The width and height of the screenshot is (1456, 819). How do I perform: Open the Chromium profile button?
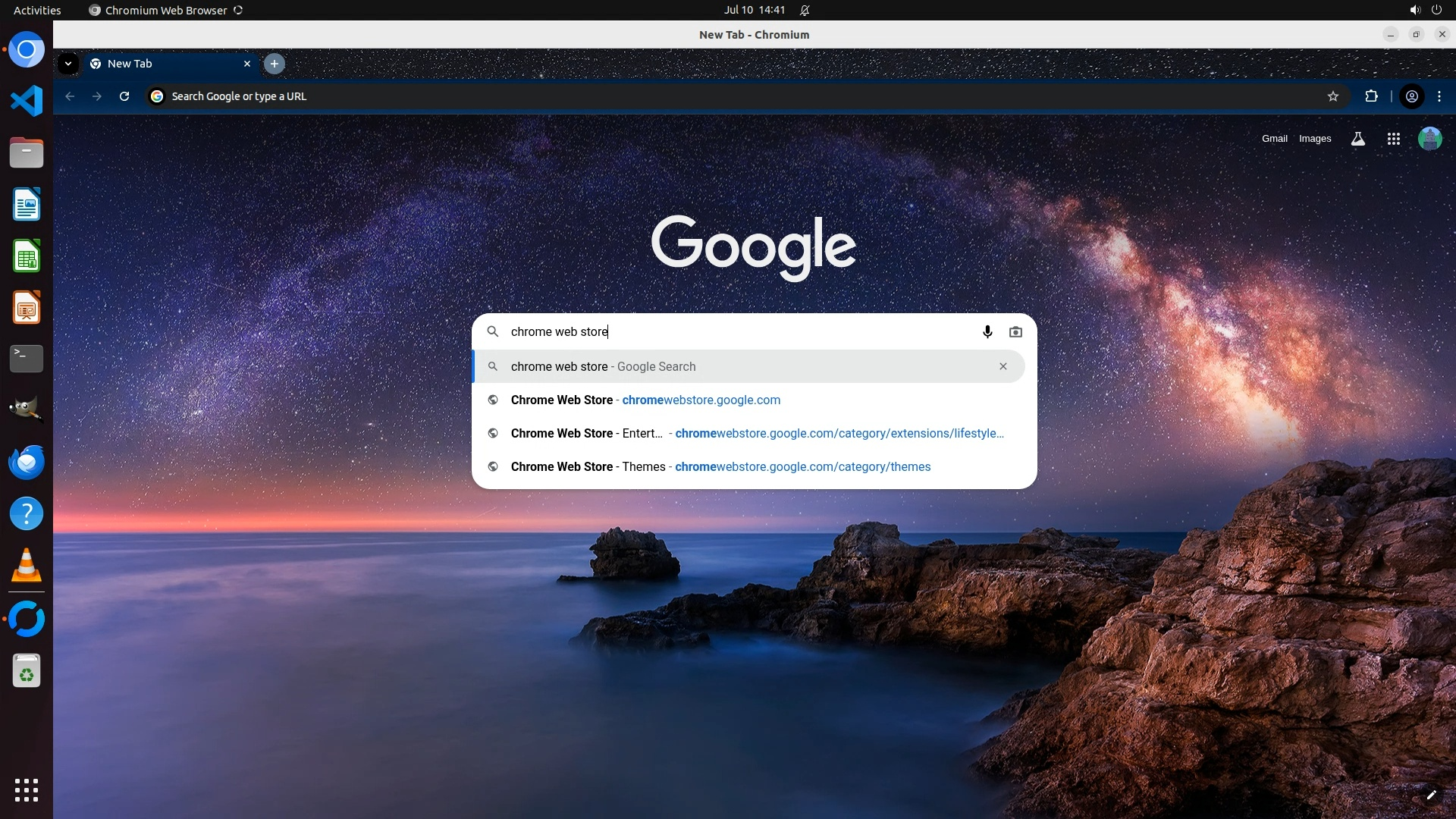[x=1412, y=96]
